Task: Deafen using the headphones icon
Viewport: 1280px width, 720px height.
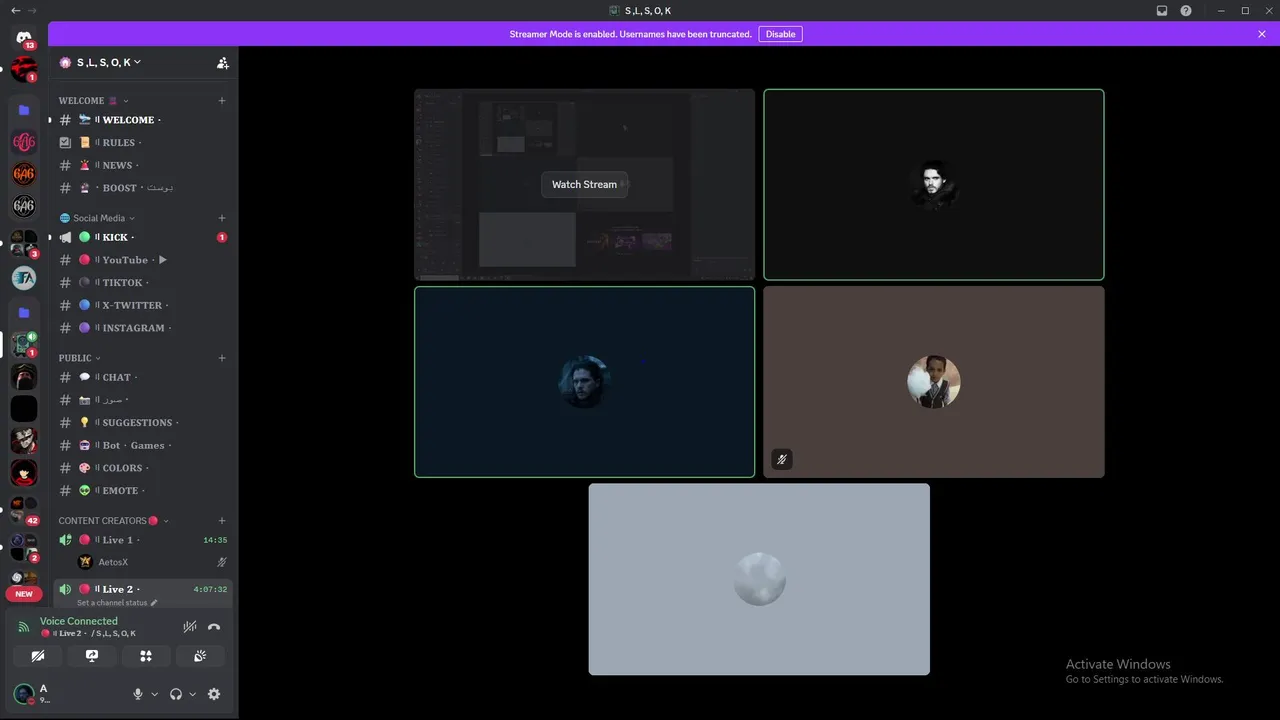Action: point(176,694)
